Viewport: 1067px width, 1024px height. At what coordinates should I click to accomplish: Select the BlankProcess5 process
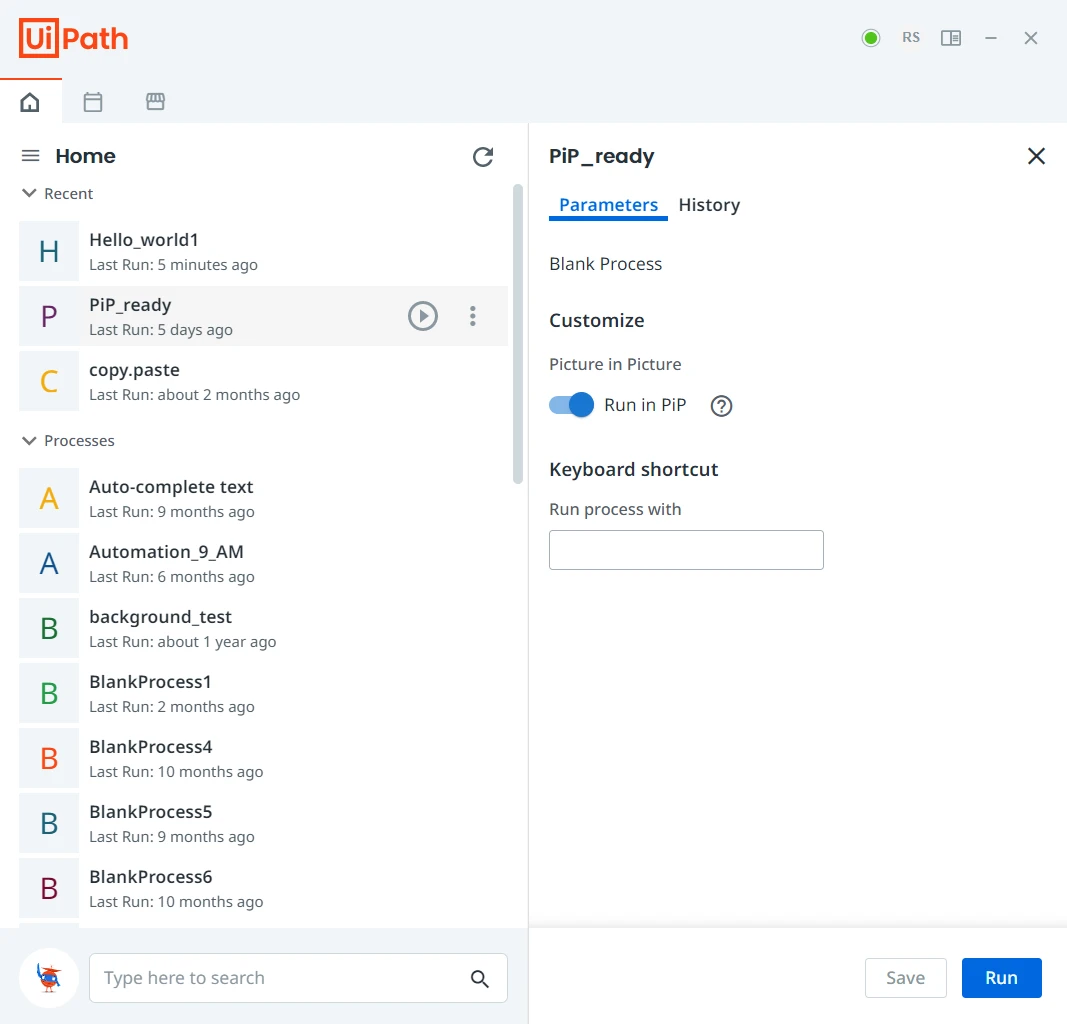[263, 823]
